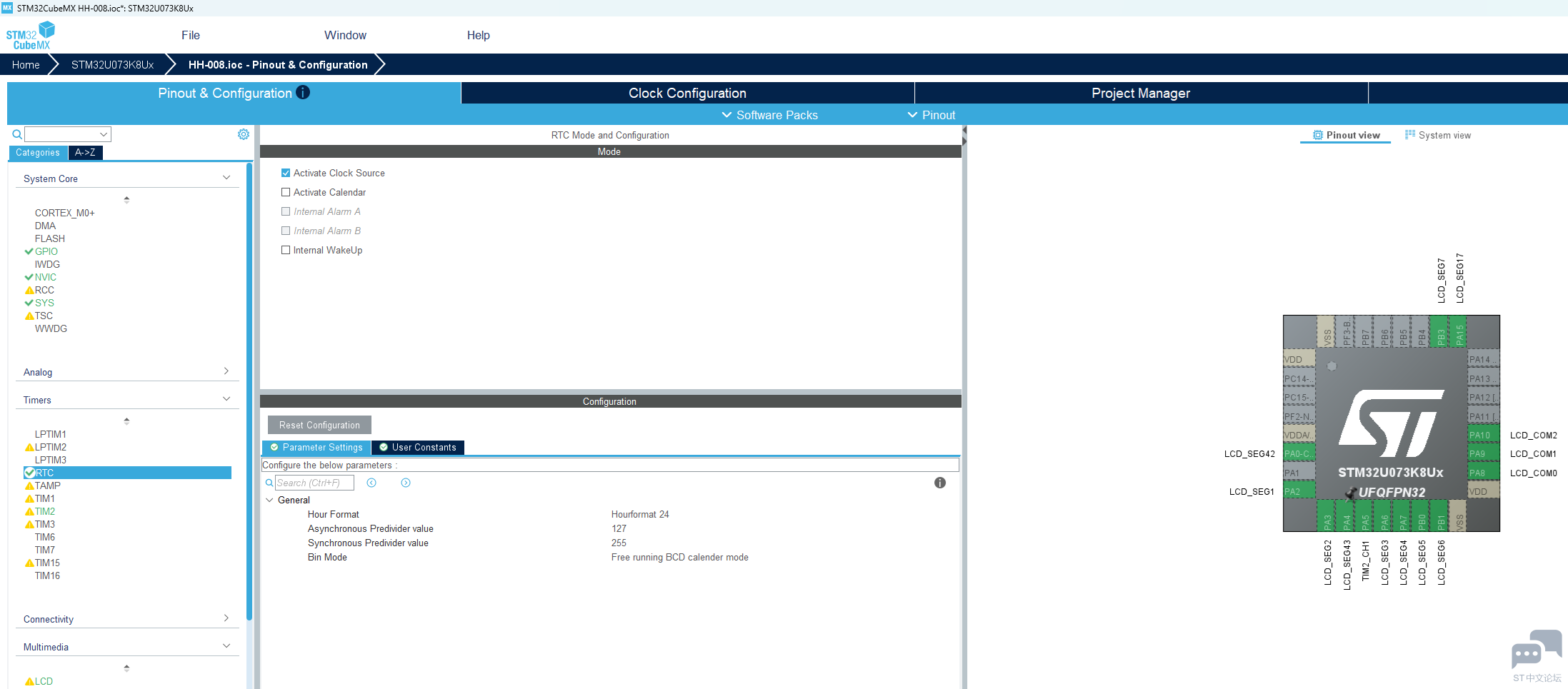Enable Activate Calendar checkbox
Image resolution: width=1568 pixels, height=689 pixels.
pyautogui.click(x=286, y=192)
